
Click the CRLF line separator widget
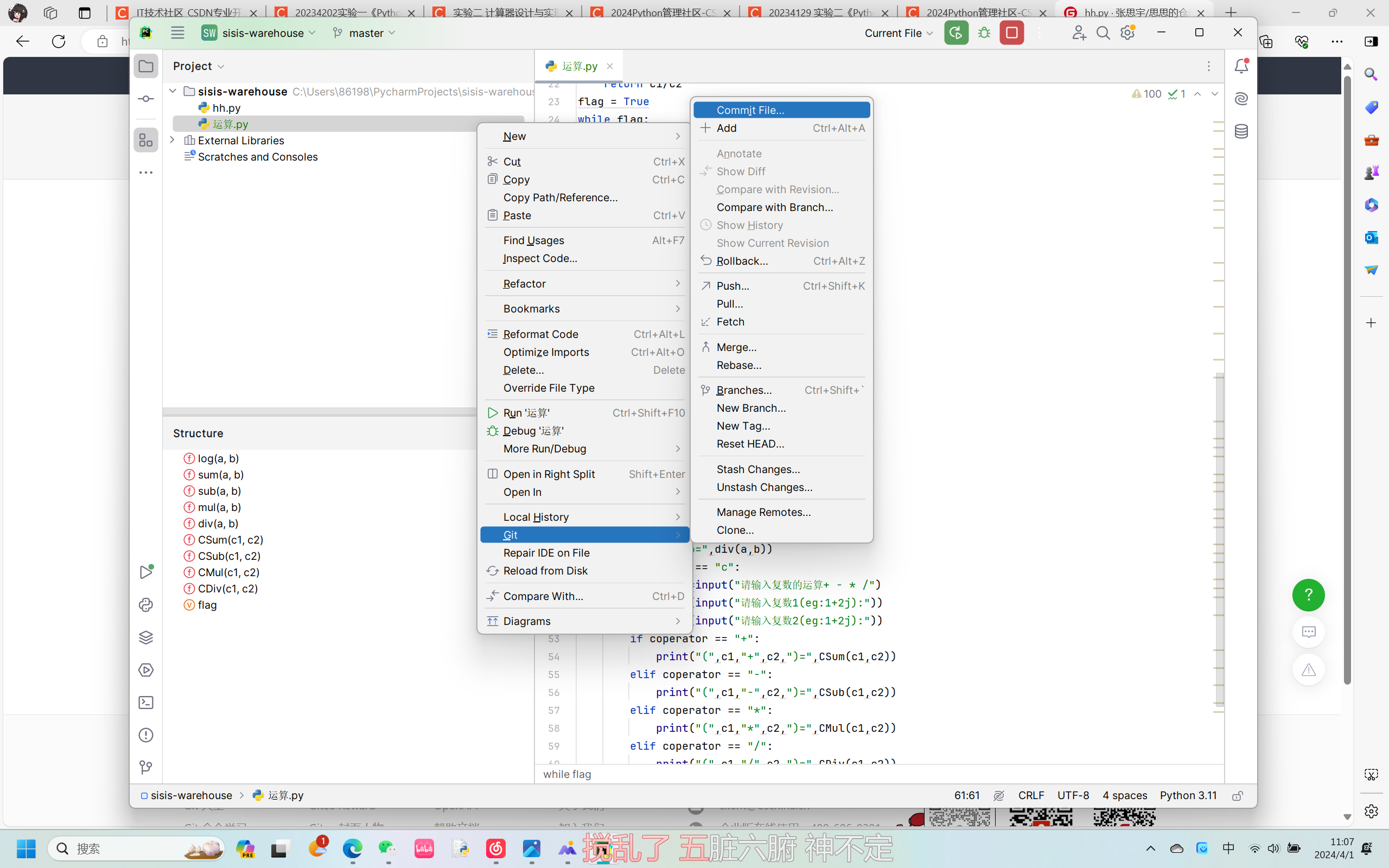point(1031,796)
